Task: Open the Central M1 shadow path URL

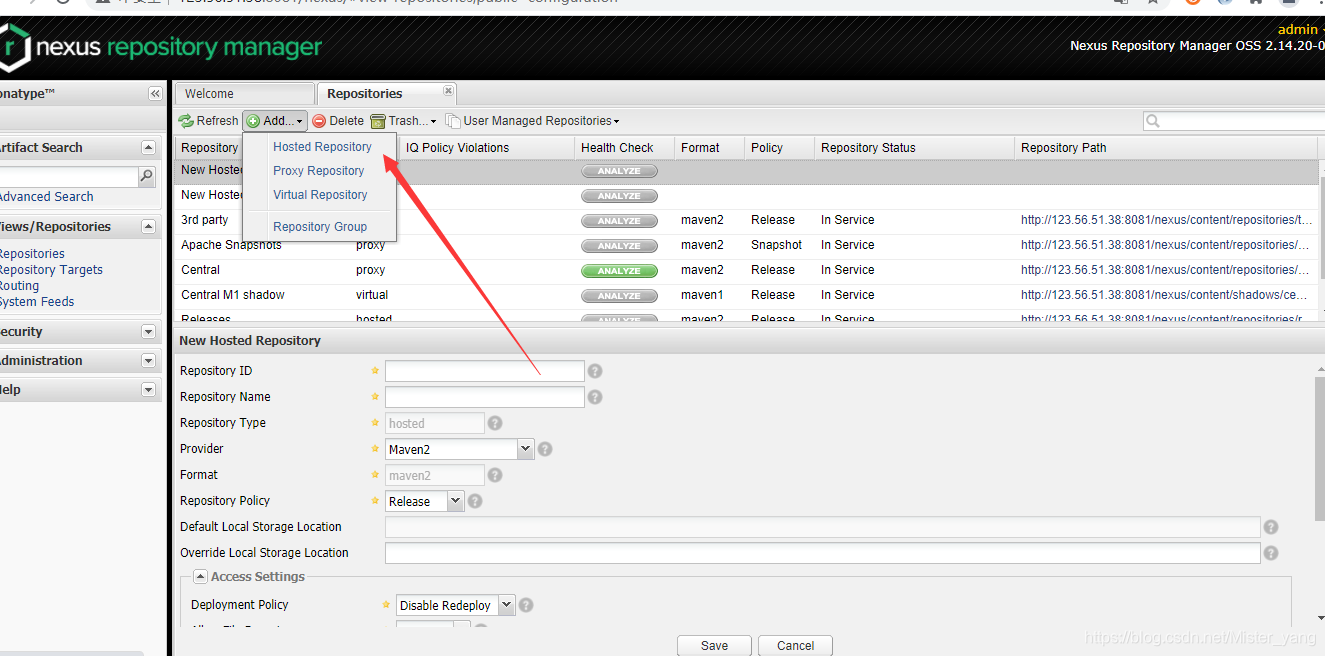Action: (x=1164, y=295)
